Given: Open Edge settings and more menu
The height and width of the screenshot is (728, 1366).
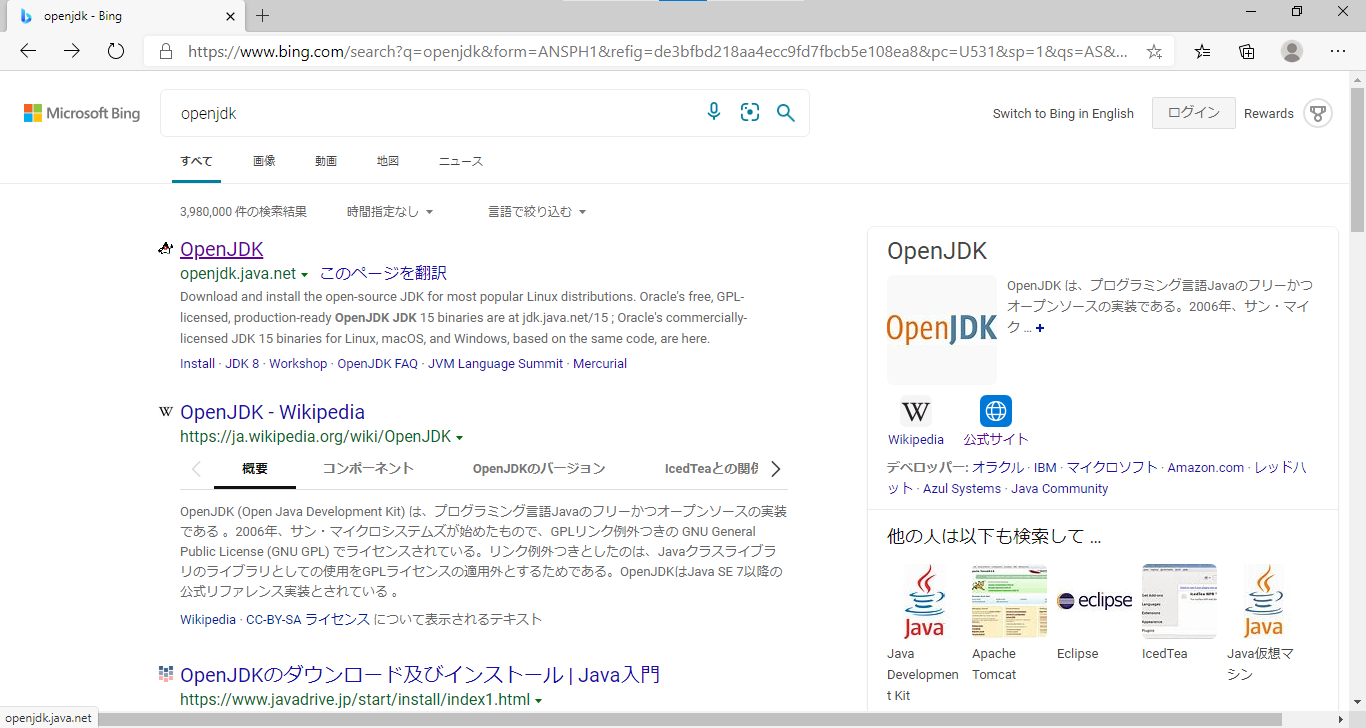Looking at the screenshot, I should point(1338,51).
